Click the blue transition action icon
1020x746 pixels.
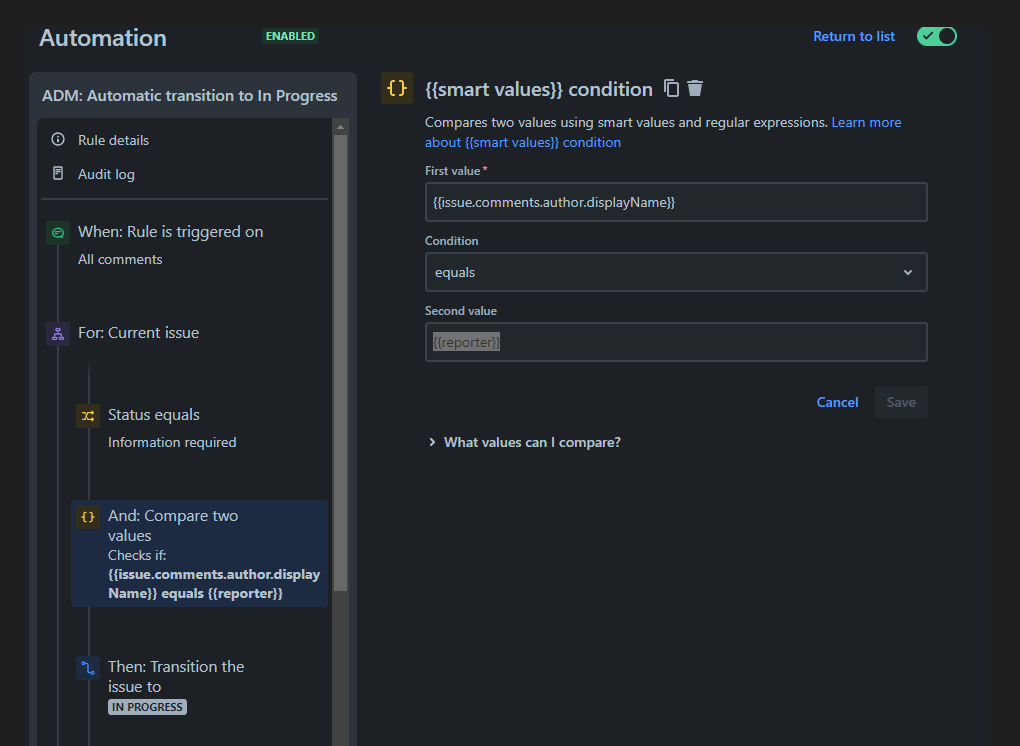point(88,666)
